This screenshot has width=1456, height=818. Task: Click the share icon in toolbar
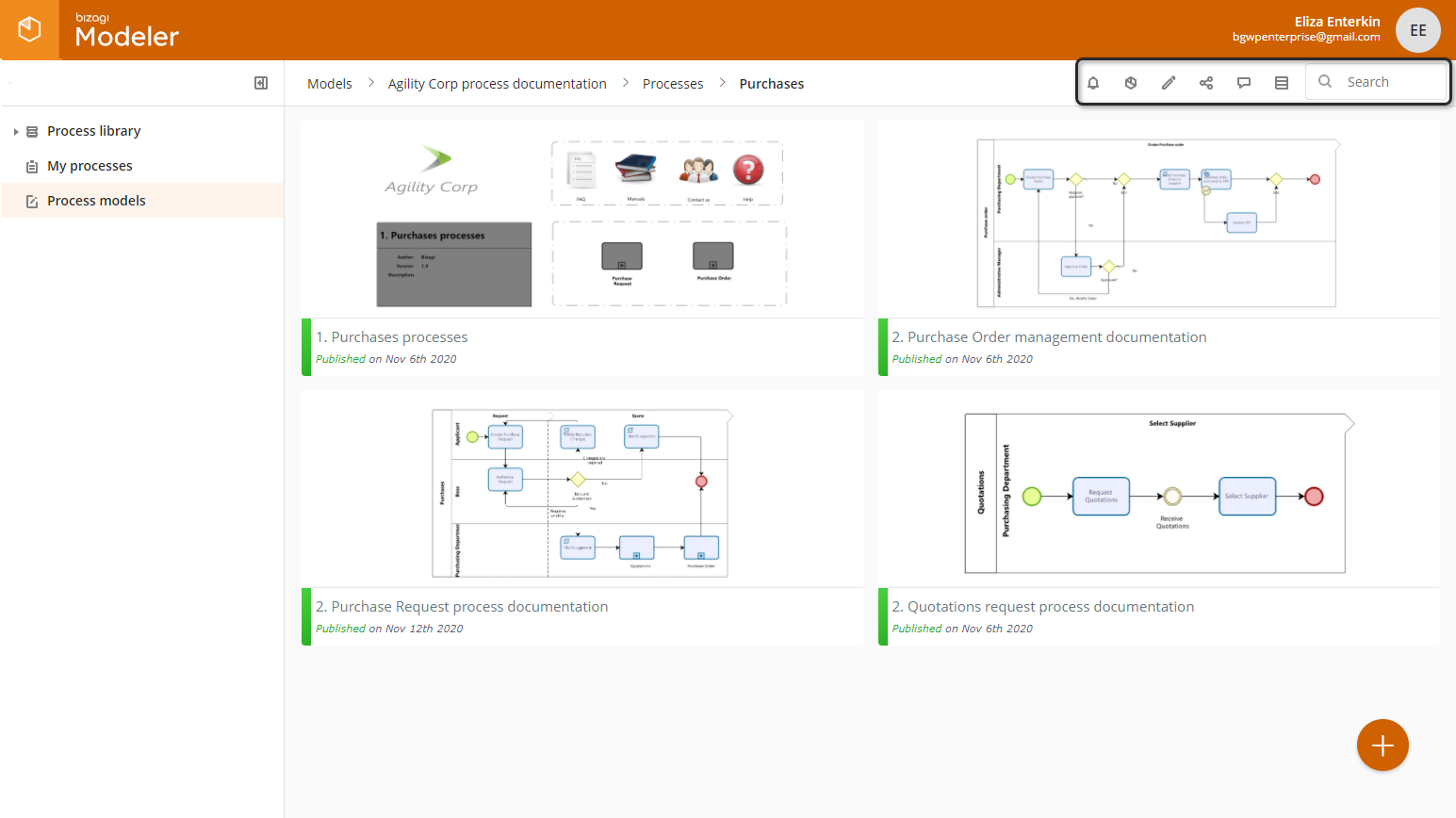(x=1206, y=83)
